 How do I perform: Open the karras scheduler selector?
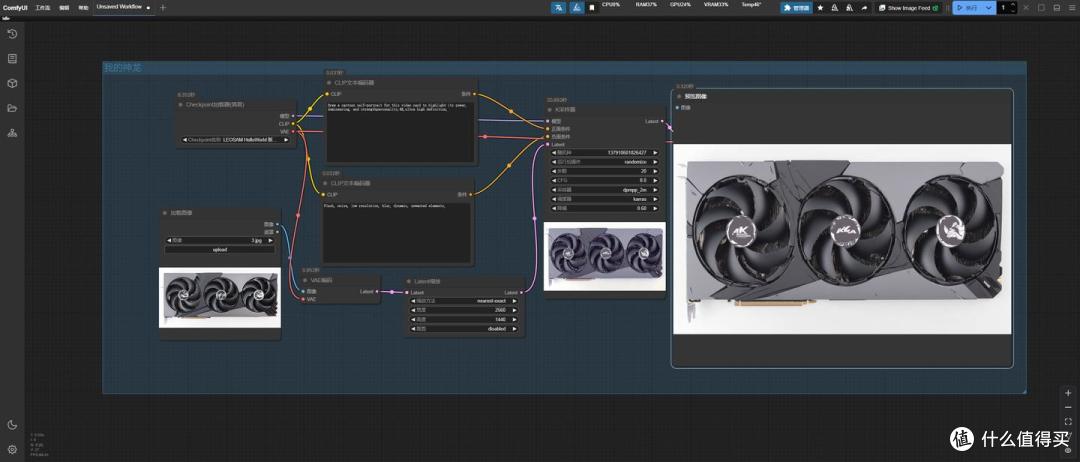click(x=605, y=198)
